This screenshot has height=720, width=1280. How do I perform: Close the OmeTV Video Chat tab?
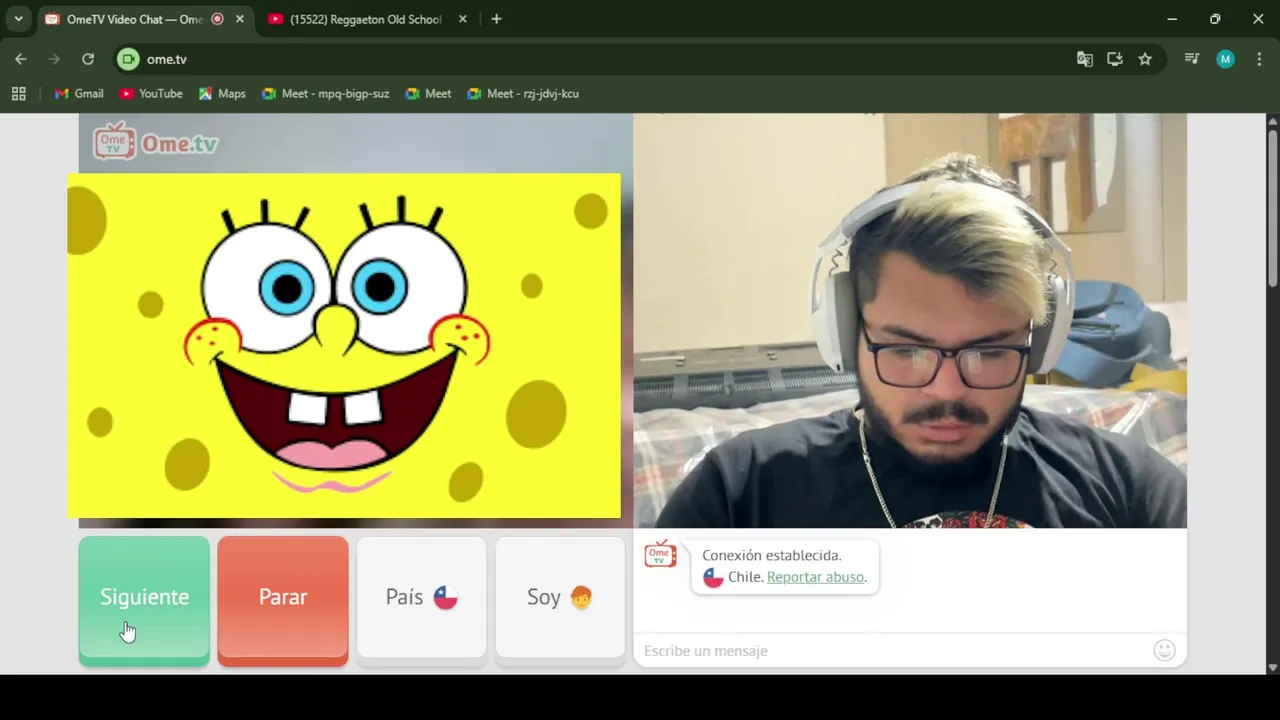pyautogui.click(x=239, y=19)
